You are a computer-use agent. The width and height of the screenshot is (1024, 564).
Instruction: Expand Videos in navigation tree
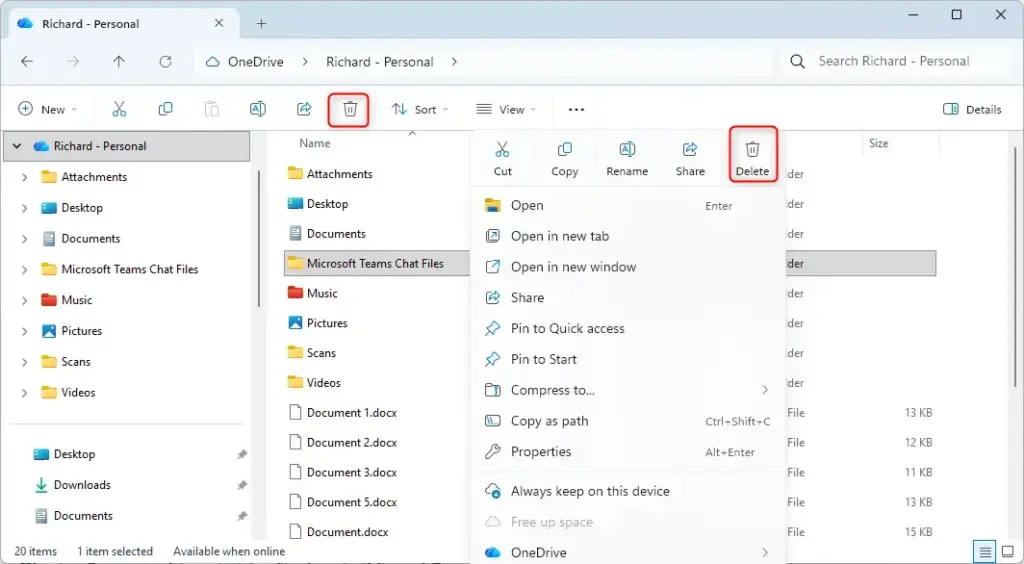24,393
